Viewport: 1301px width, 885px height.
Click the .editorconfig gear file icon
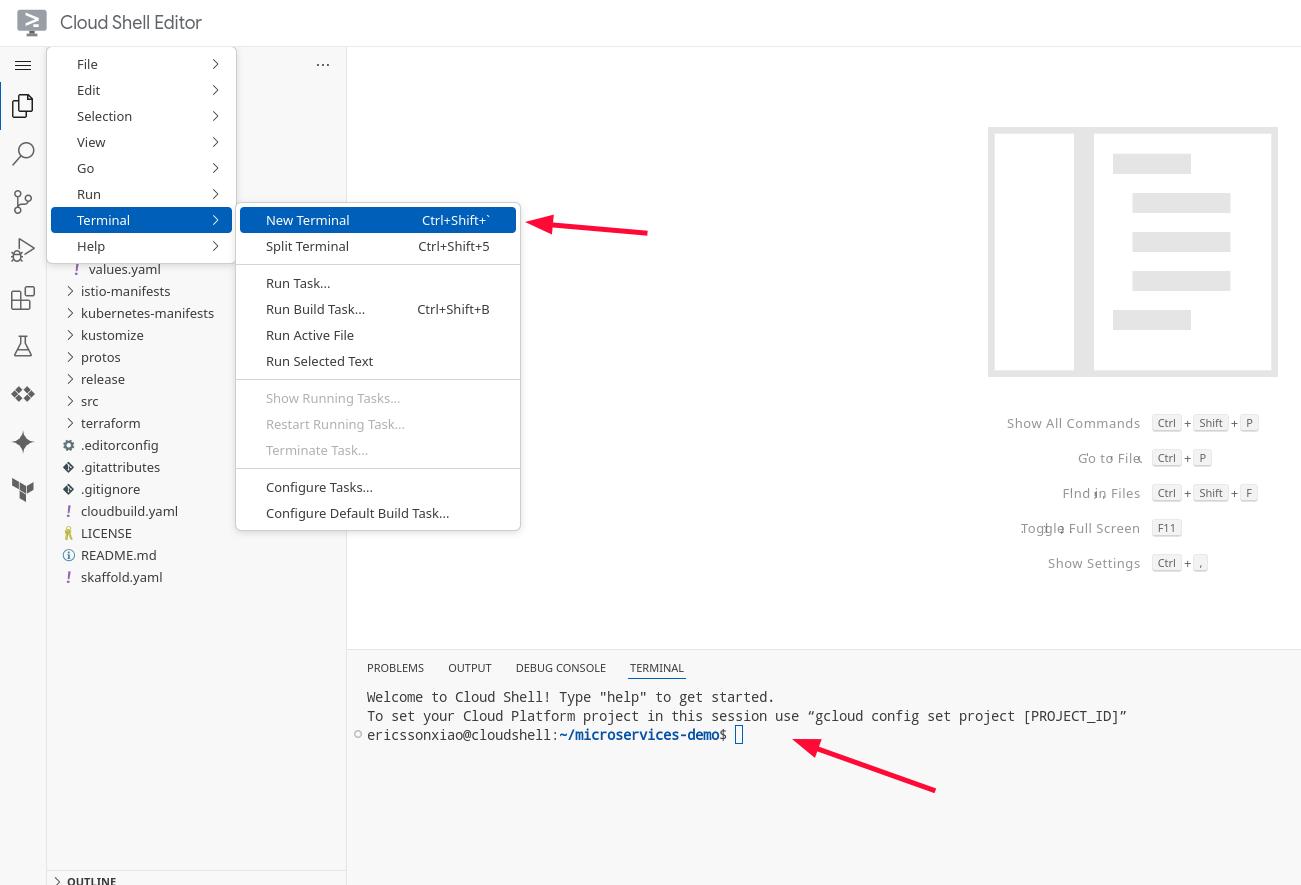coord(69,445)
